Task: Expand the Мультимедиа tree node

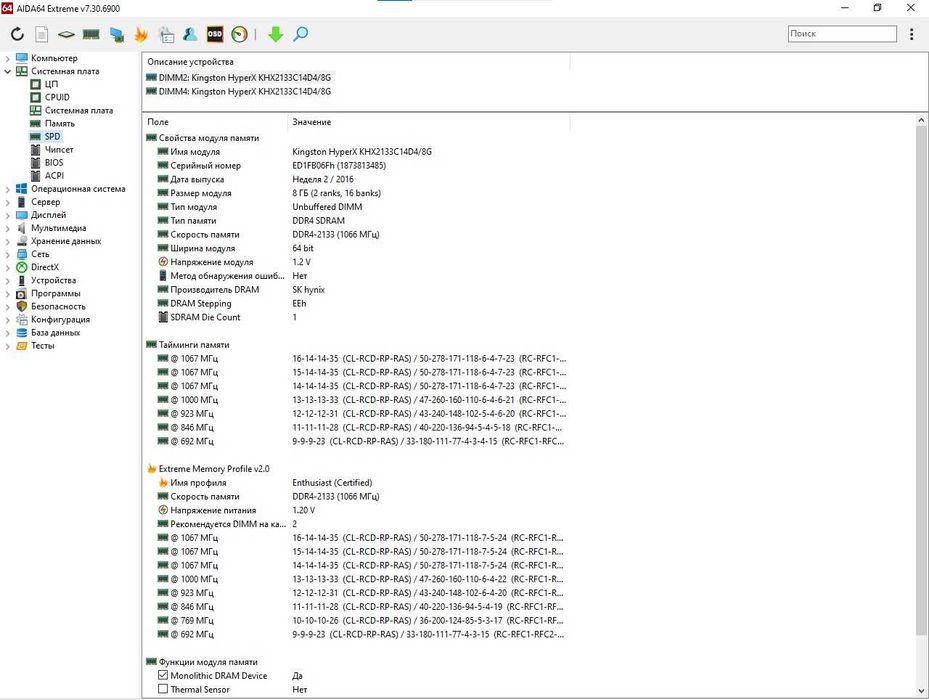Action: click(x=7, y=228)
